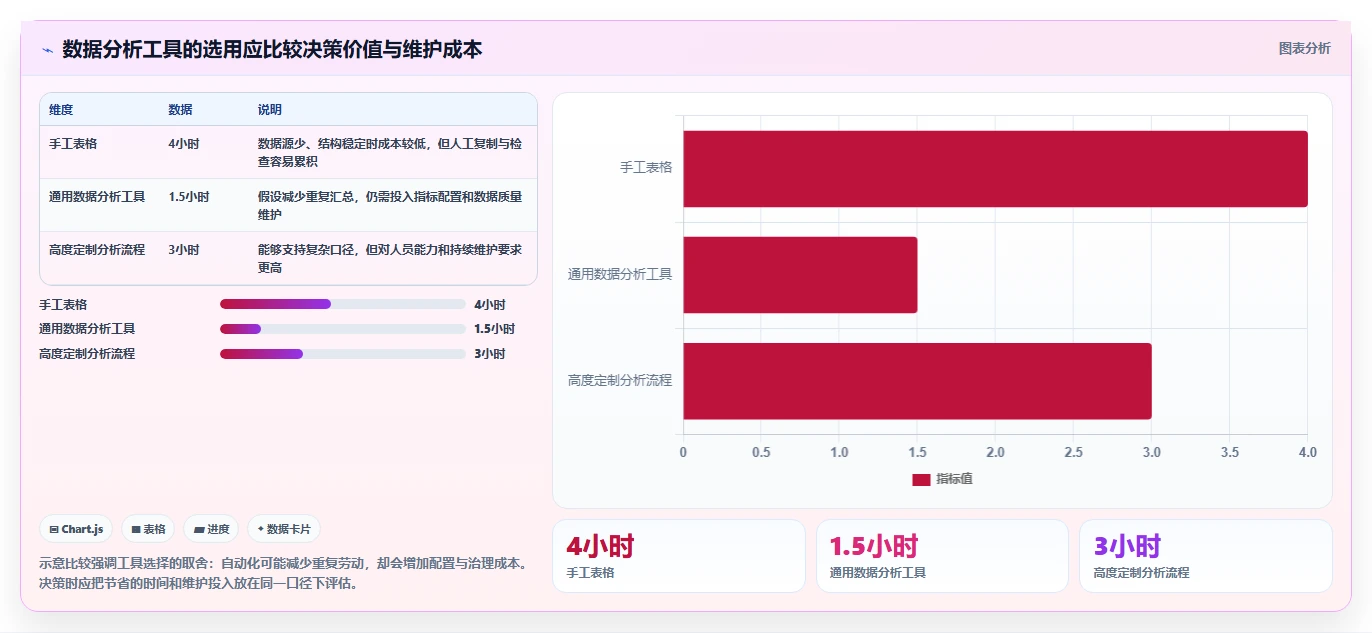Click the 进度 tag chip
This screenshot has height=633, width=1372.
pos(211,529)
